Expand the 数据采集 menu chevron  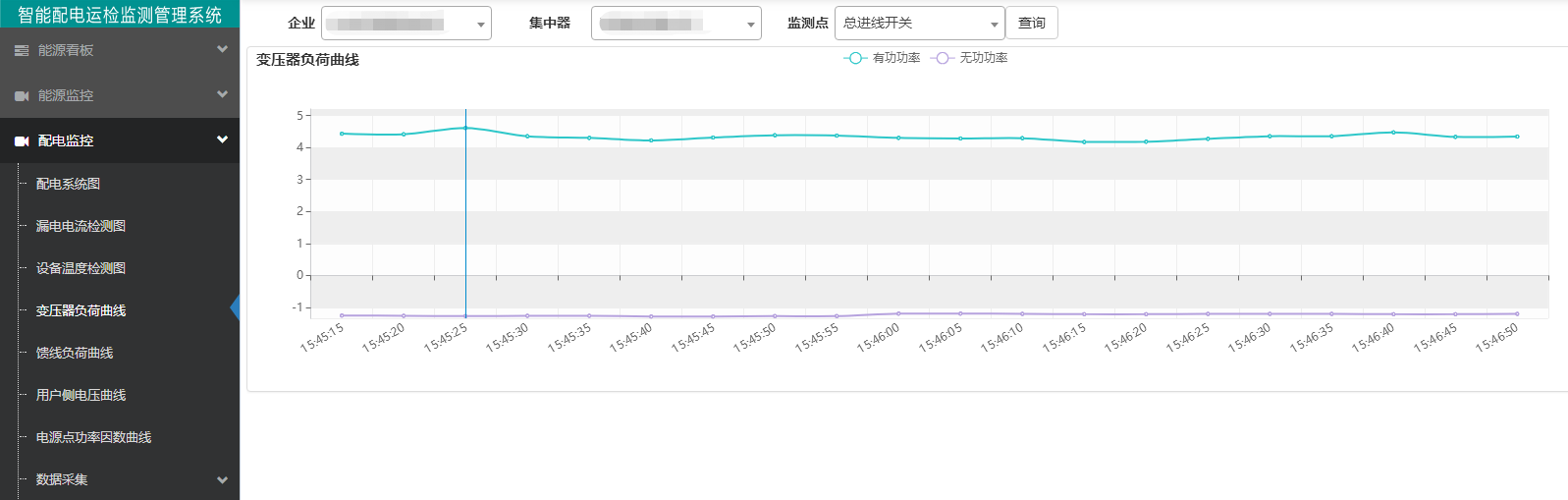(x=222, y=479)
